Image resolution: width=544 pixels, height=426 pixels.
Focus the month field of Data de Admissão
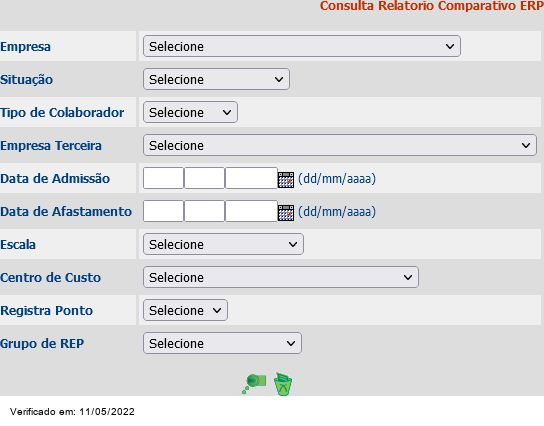(x=204, y=178)
